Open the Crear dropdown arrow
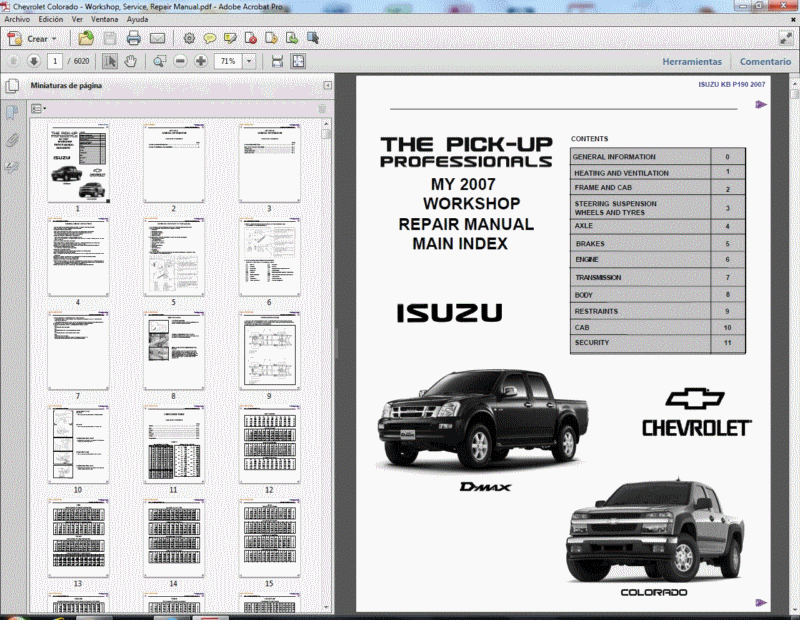 [x=54, y=39]
